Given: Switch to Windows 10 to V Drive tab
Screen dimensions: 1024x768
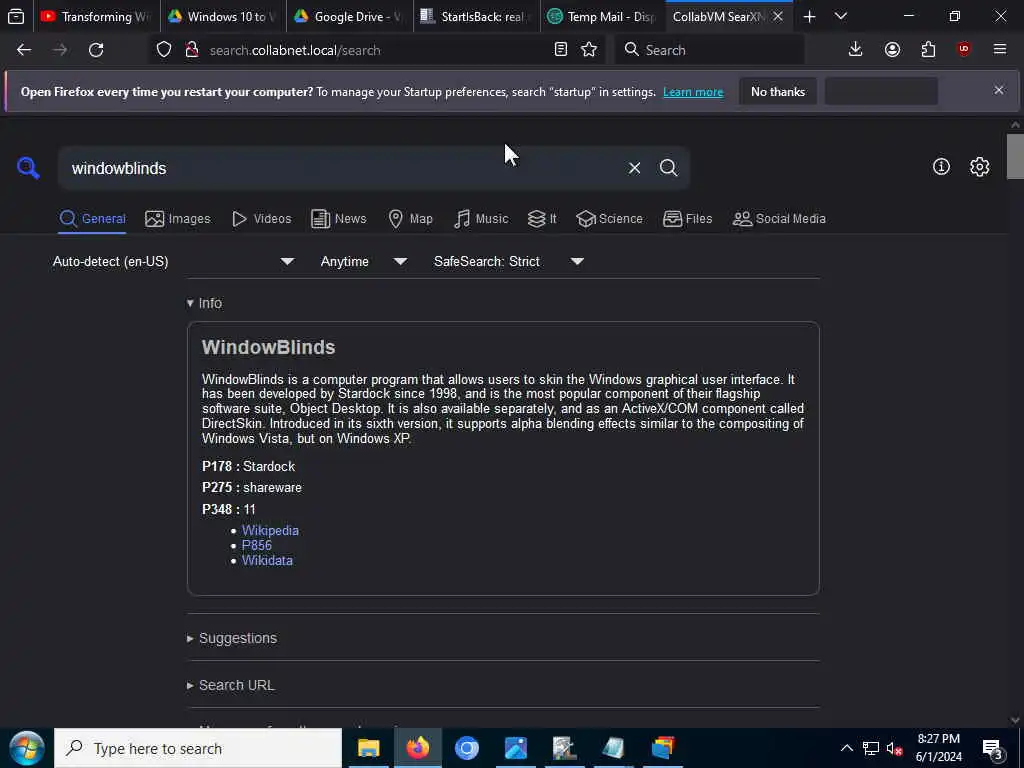Looking at the screenshot, I should (223, 16).
